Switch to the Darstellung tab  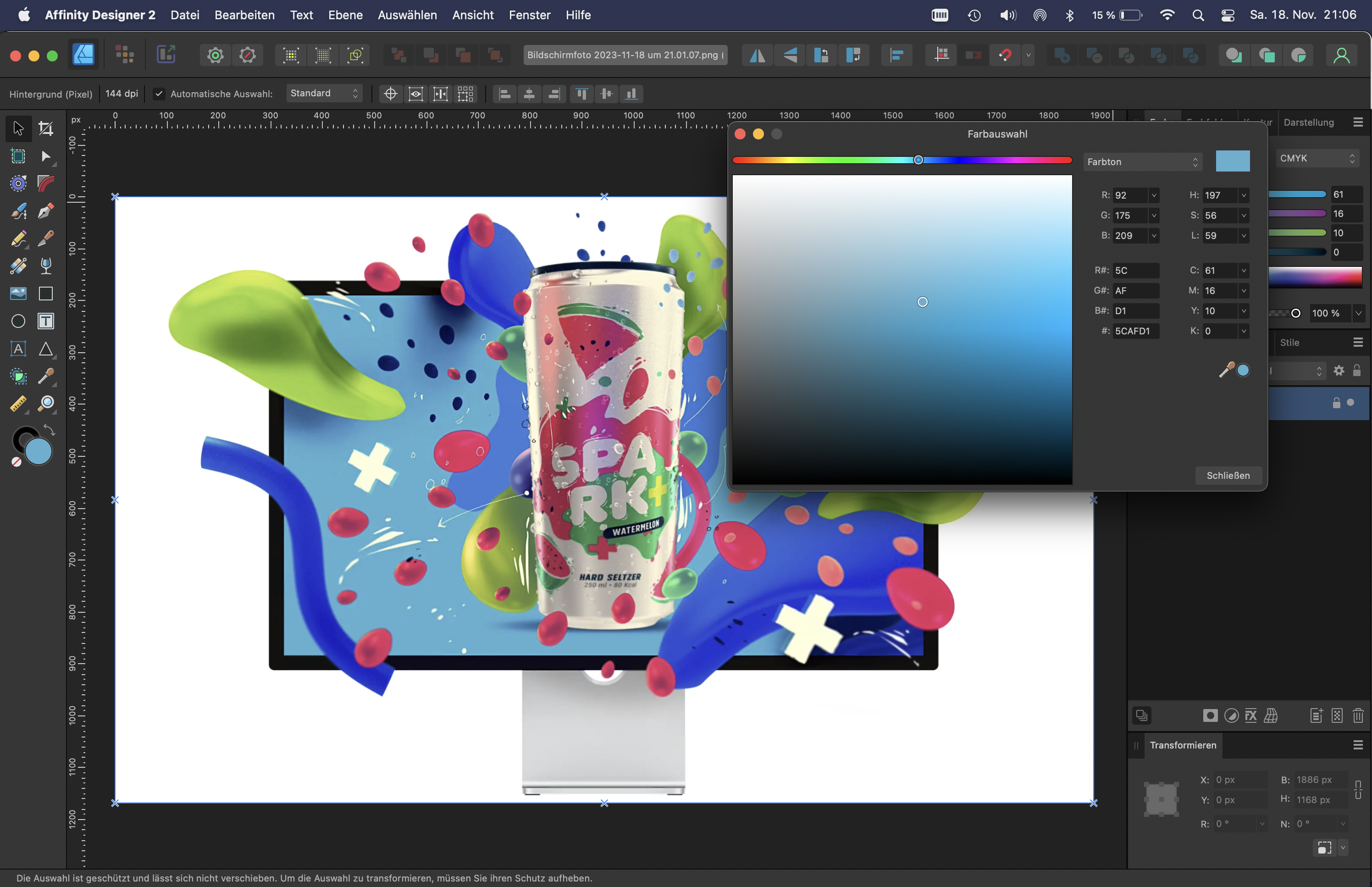pos(1309,122)
